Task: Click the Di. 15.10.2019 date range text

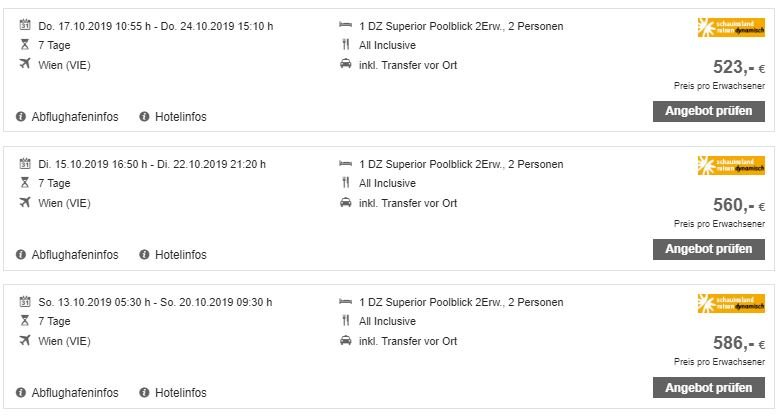Action: click(x=152, y=164)
